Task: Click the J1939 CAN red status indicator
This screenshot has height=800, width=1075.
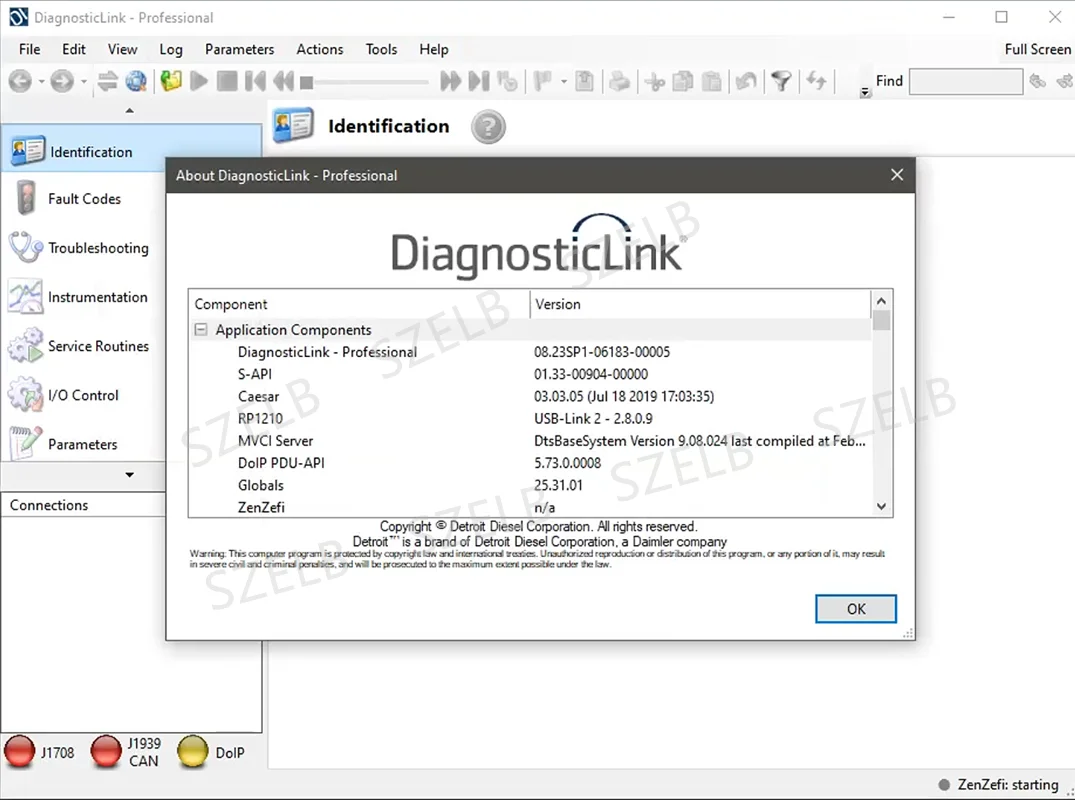Action: coord(106,751)
